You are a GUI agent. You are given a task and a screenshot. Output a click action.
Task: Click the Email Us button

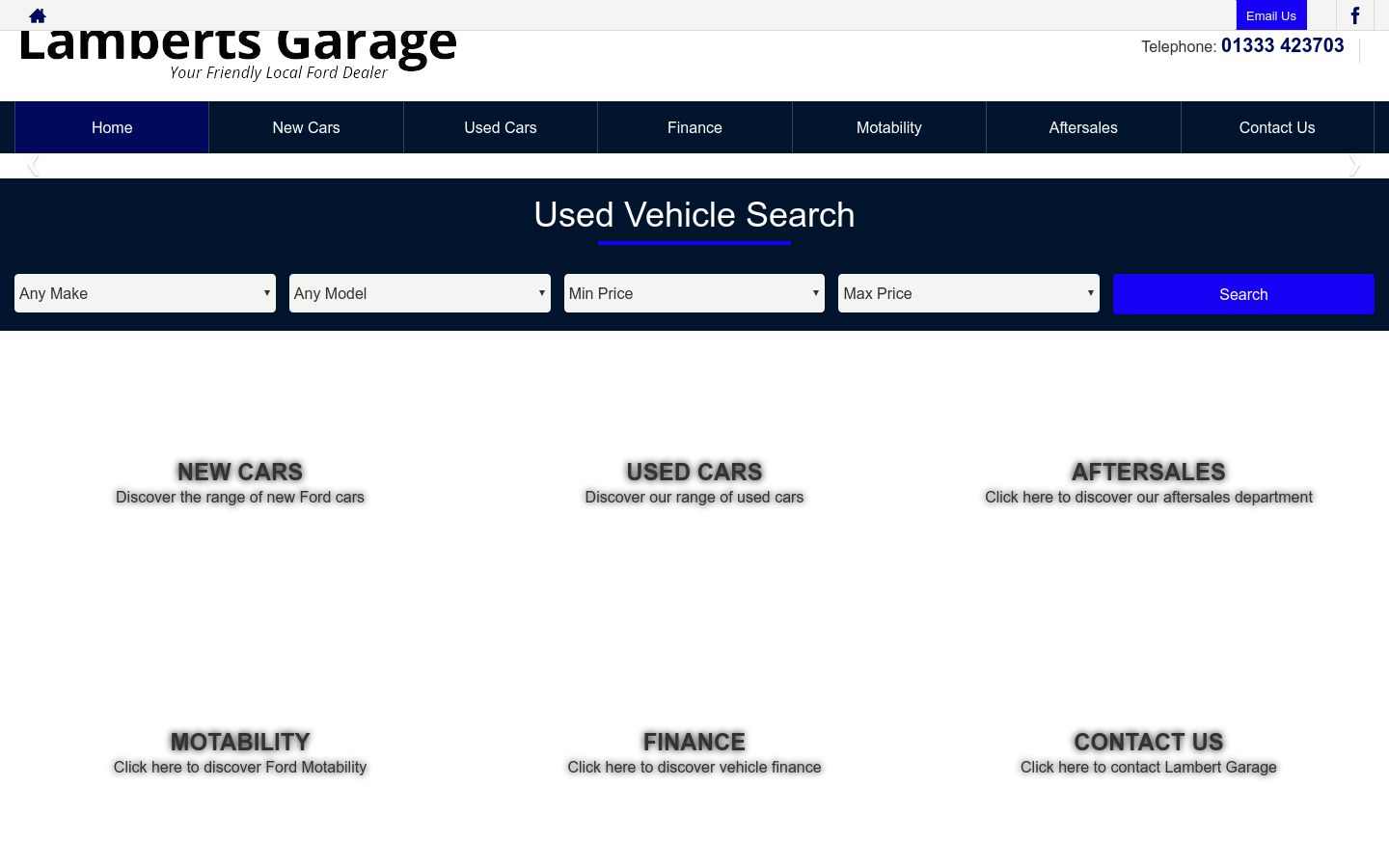(x=1271, y=15)
